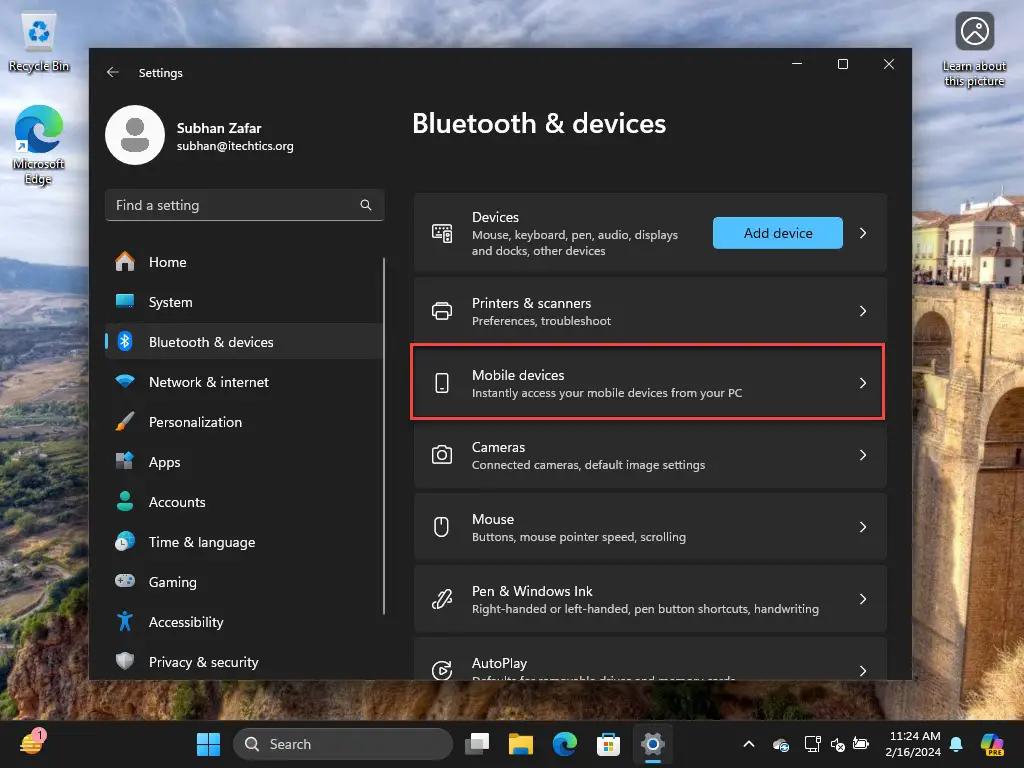Open Mobile devices settings
The image size is (1024, 768).
(x=650, y=383)
